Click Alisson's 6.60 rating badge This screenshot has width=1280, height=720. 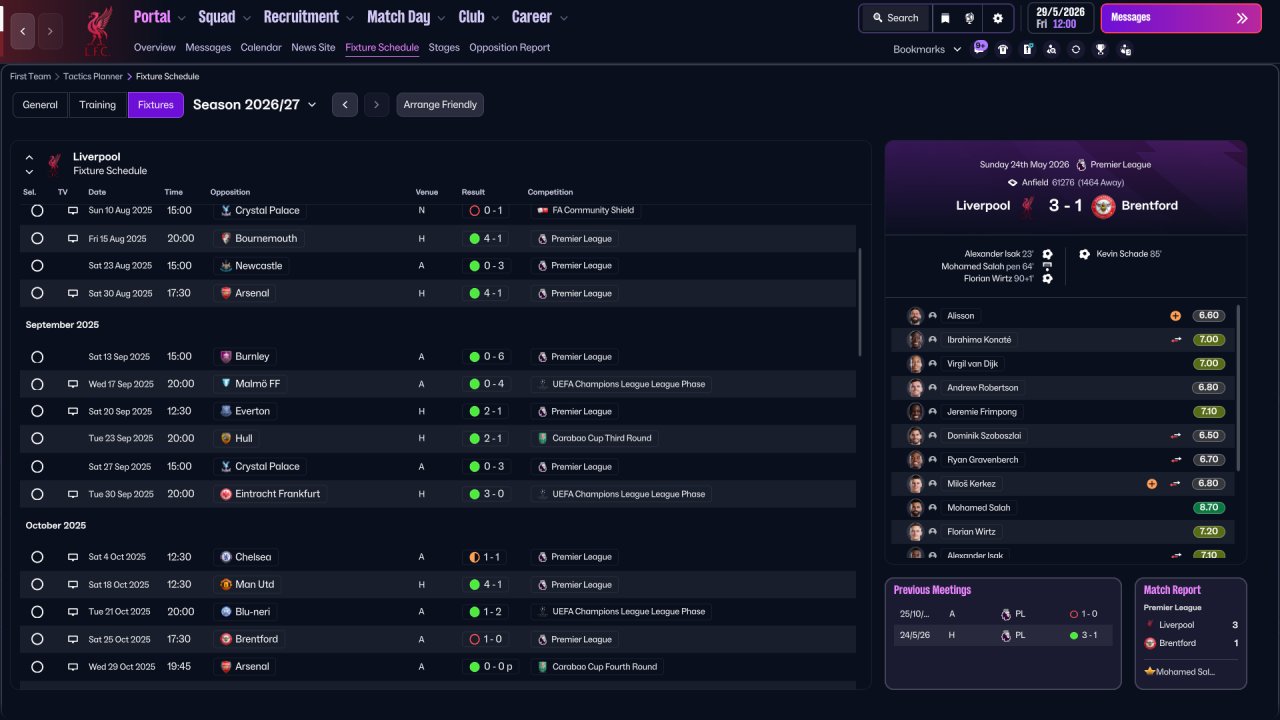pos(1208,316)
